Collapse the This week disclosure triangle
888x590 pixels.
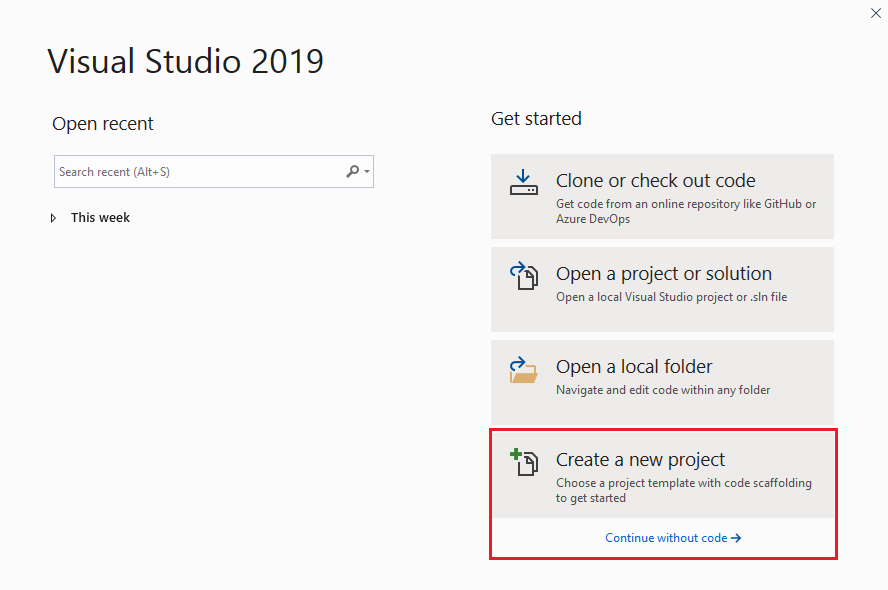point(53,217)
